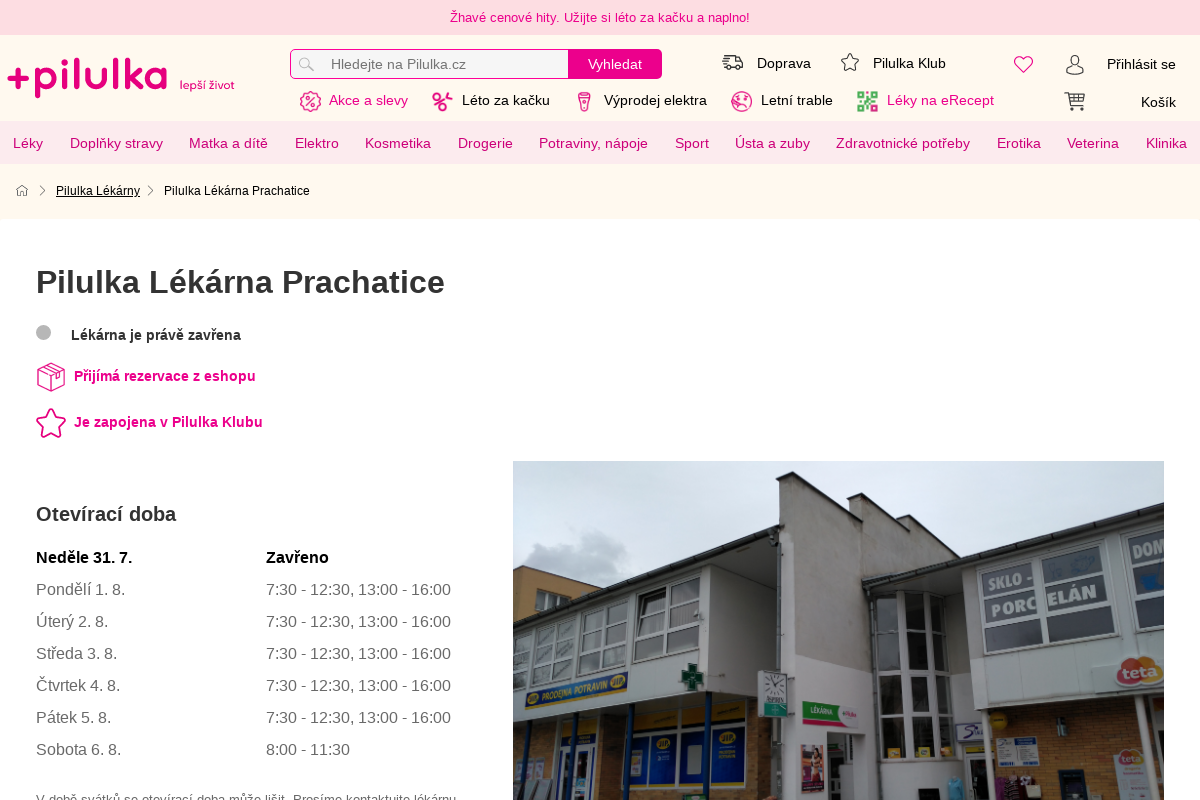This screenshot has width=1200, height=800.
Task: Open the Matka a dítě menu category
Action: pyautogui.click(x=228, y=143)
